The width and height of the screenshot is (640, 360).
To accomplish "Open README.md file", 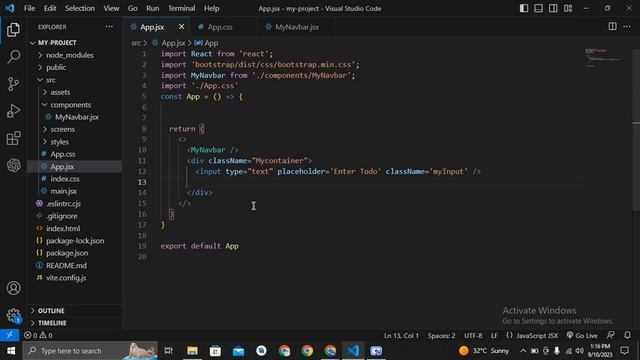I will point(75,266).
